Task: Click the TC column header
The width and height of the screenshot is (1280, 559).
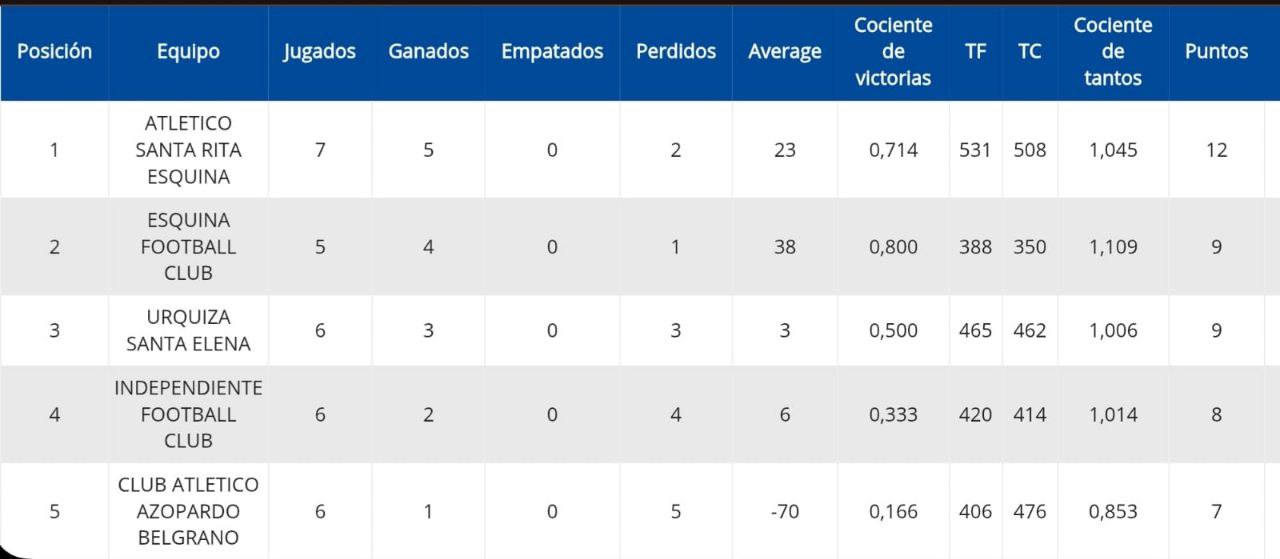Action: click(1029, 52)
